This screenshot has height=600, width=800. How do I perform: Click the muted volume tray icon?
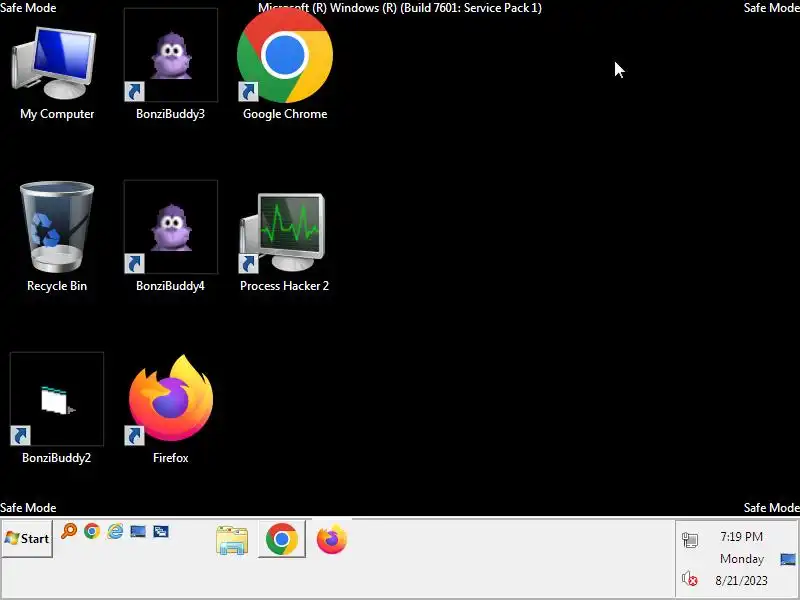point(690,579)
